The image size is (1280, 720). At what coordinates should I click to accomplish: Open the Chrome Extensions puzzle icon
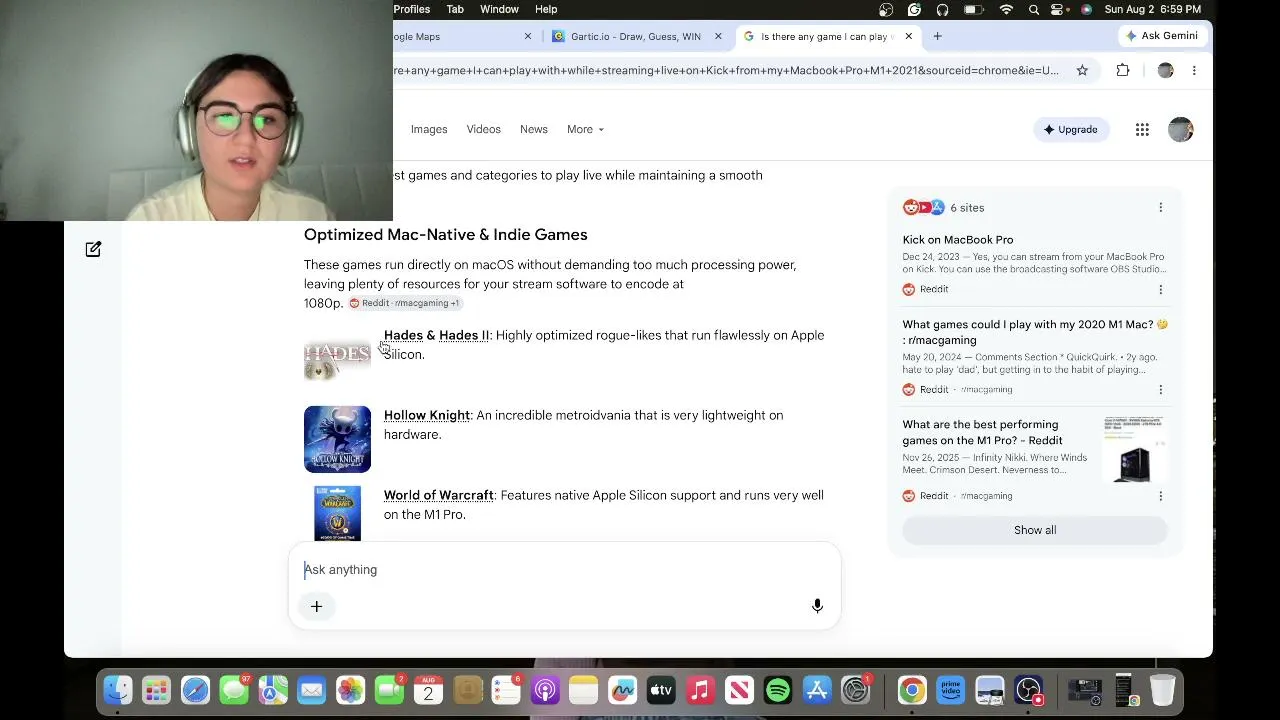point(1123,70)
